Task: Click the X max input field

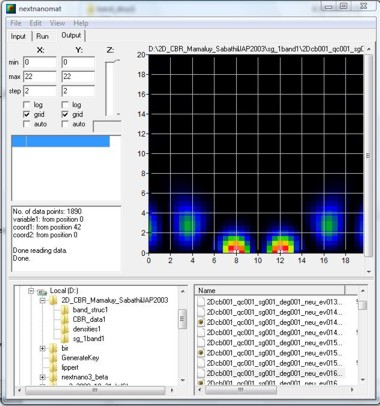Action: pyautogui.click(x=40, y=77)
